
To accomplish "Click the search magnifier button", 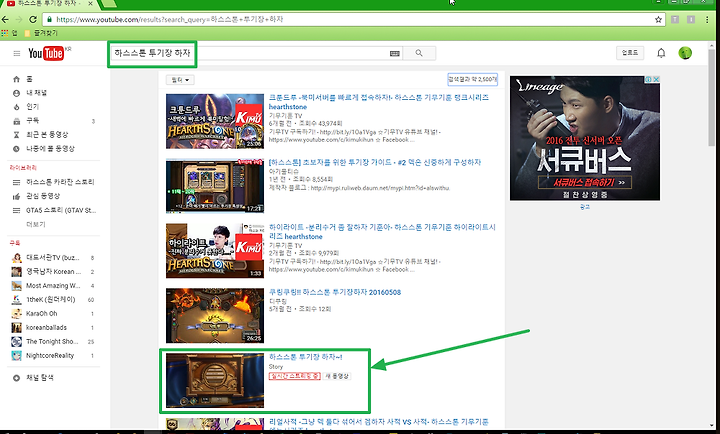I will (x=419, y=53).
